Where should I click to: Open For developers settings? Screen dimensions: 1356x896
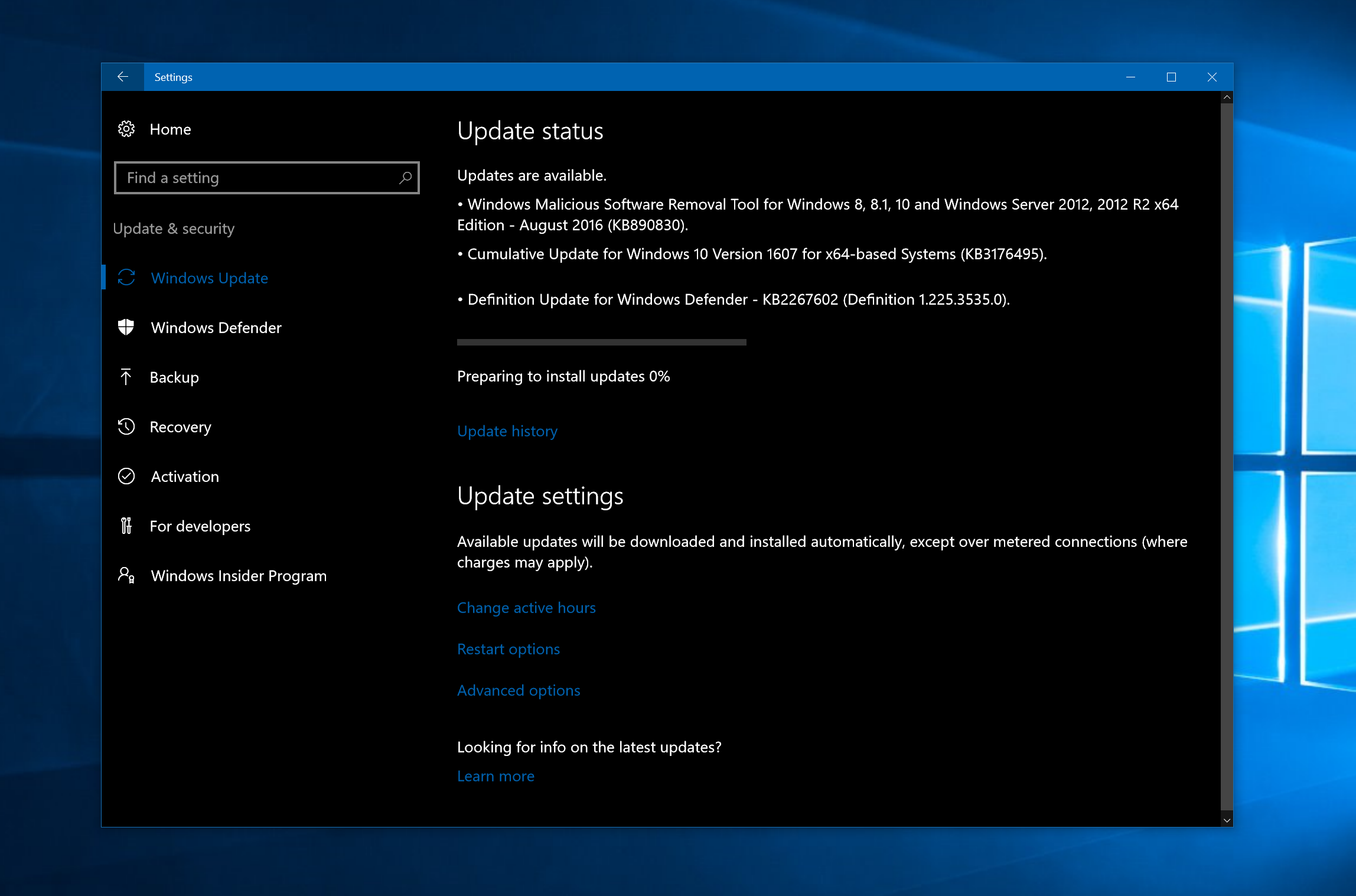tap(200, 526)
